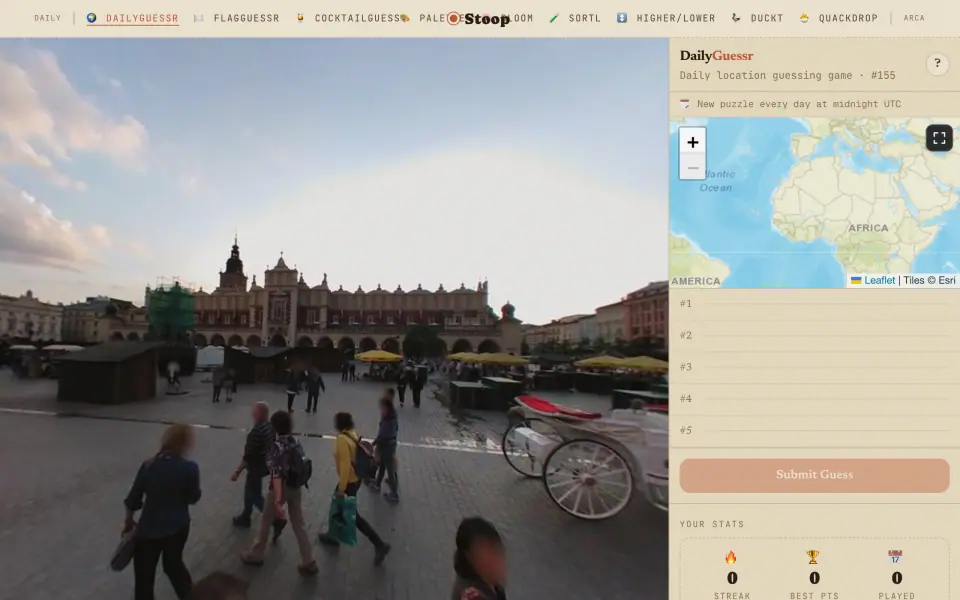Click the "PLAYED" stat label
Image resolution: width=960 pixels, height=600 pixels.
click(896, 596)
